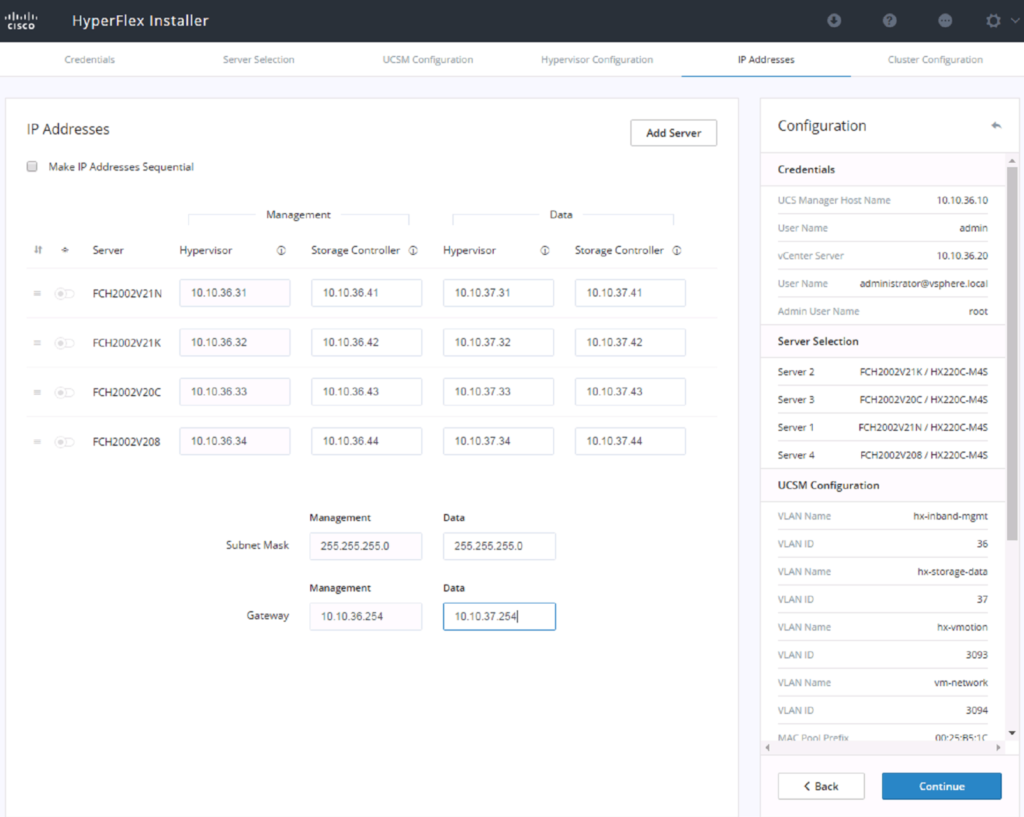1024x817 pixels.
Task: Click the download icon in the header
Action: tap(834, 21)
